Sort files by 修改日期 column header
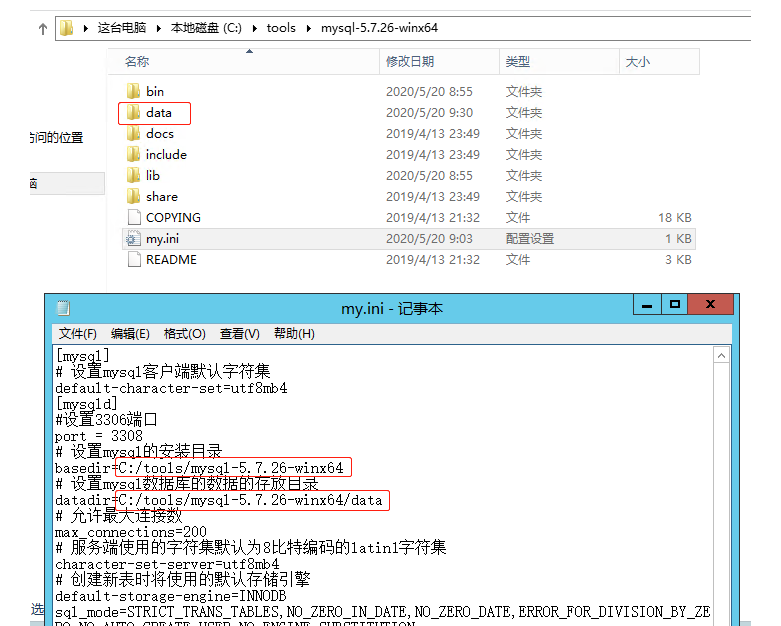 click(x=410, y=62)
